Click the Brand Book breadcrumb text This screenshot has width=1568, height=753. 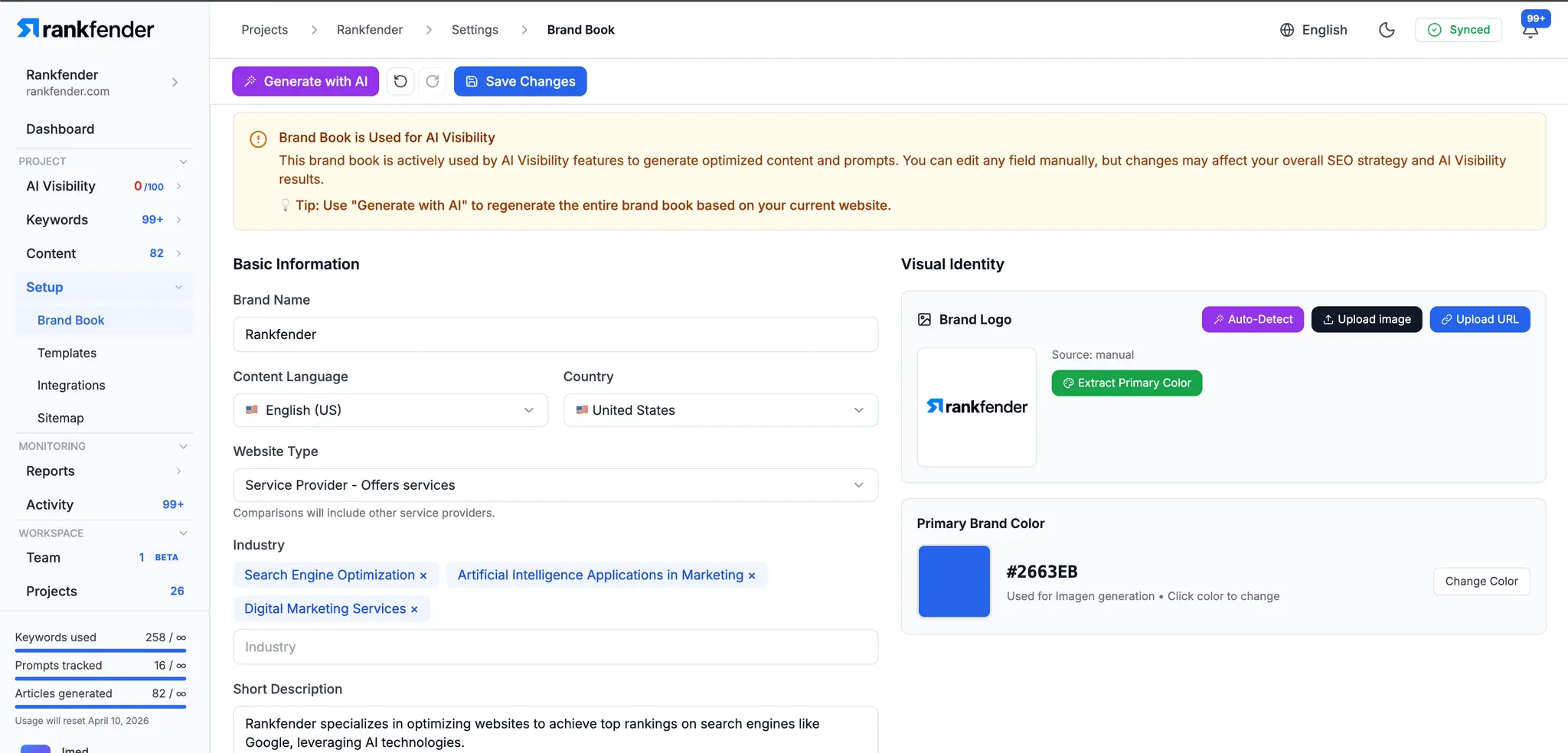(581, 30)
